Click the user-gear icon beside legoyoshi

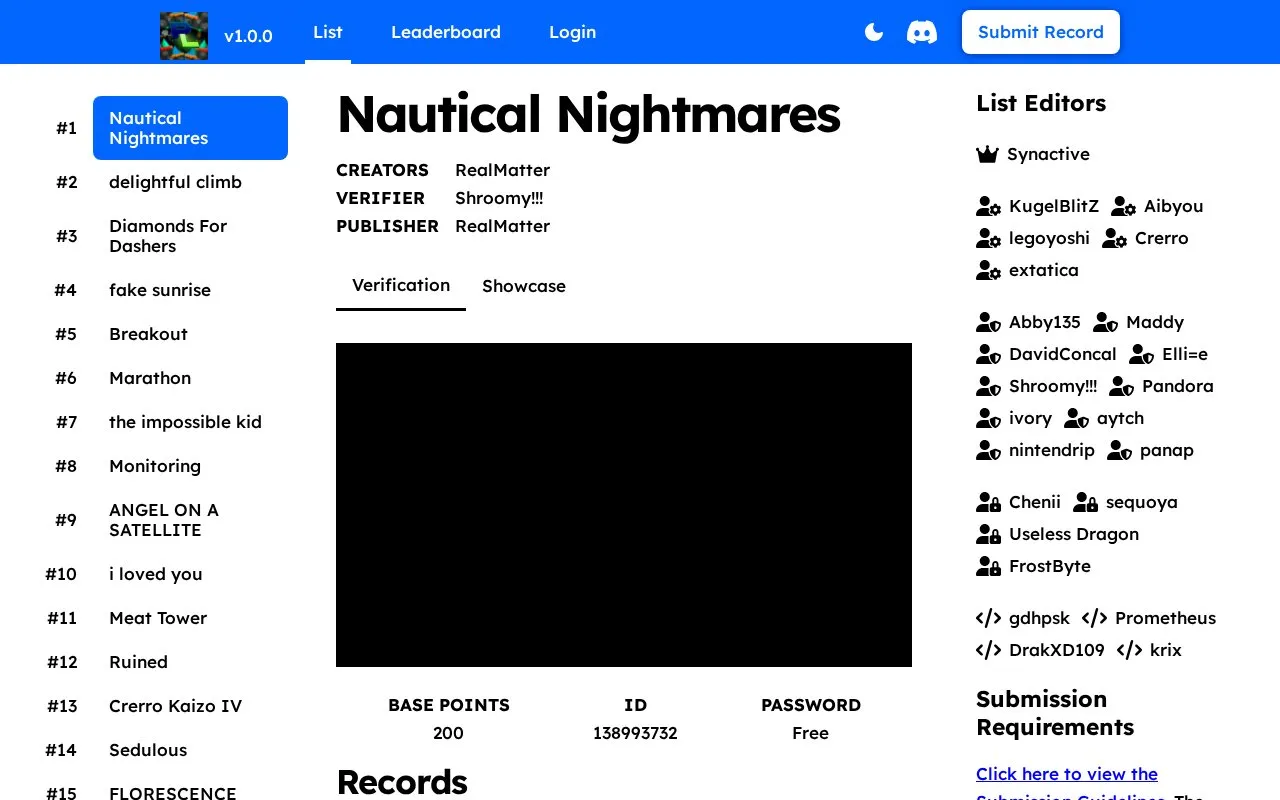[x=989, y=238]
